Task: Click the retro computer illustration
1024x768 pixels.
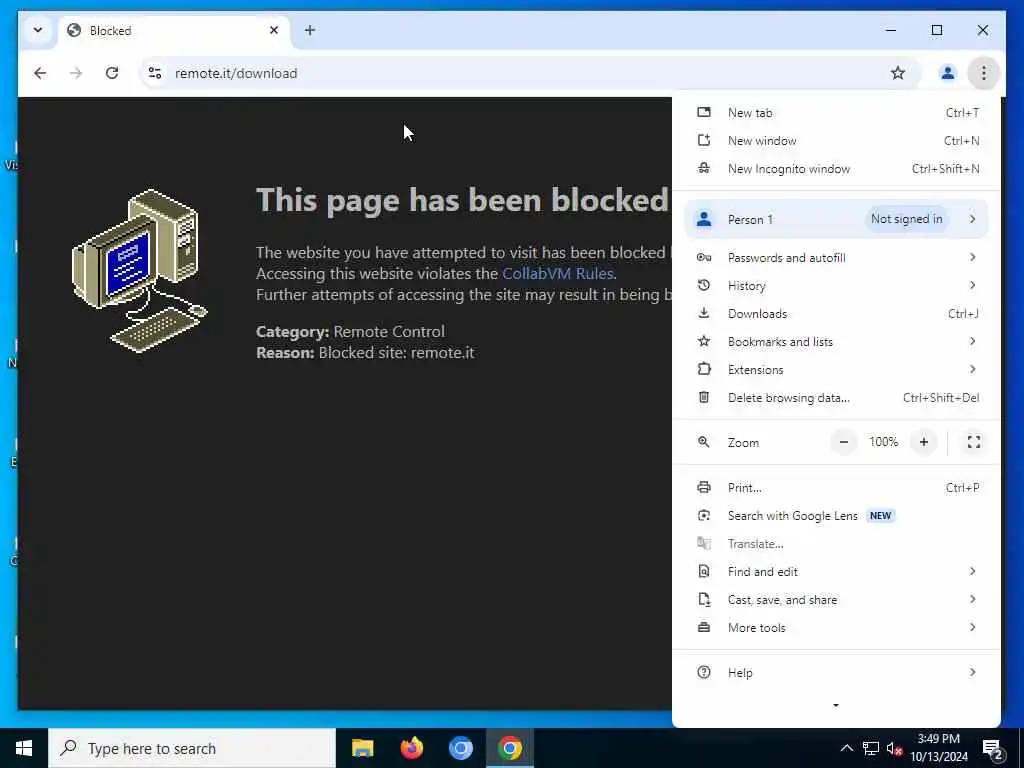Action: click(x=140, y=271)
